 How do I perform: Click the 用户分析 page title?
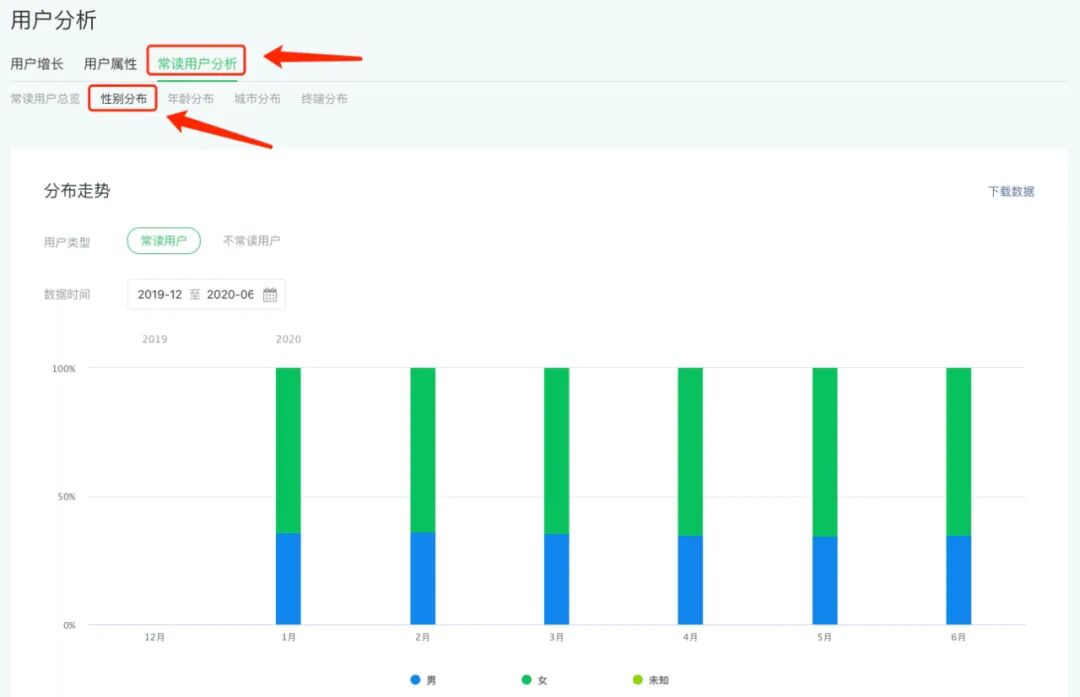(53, 20)
